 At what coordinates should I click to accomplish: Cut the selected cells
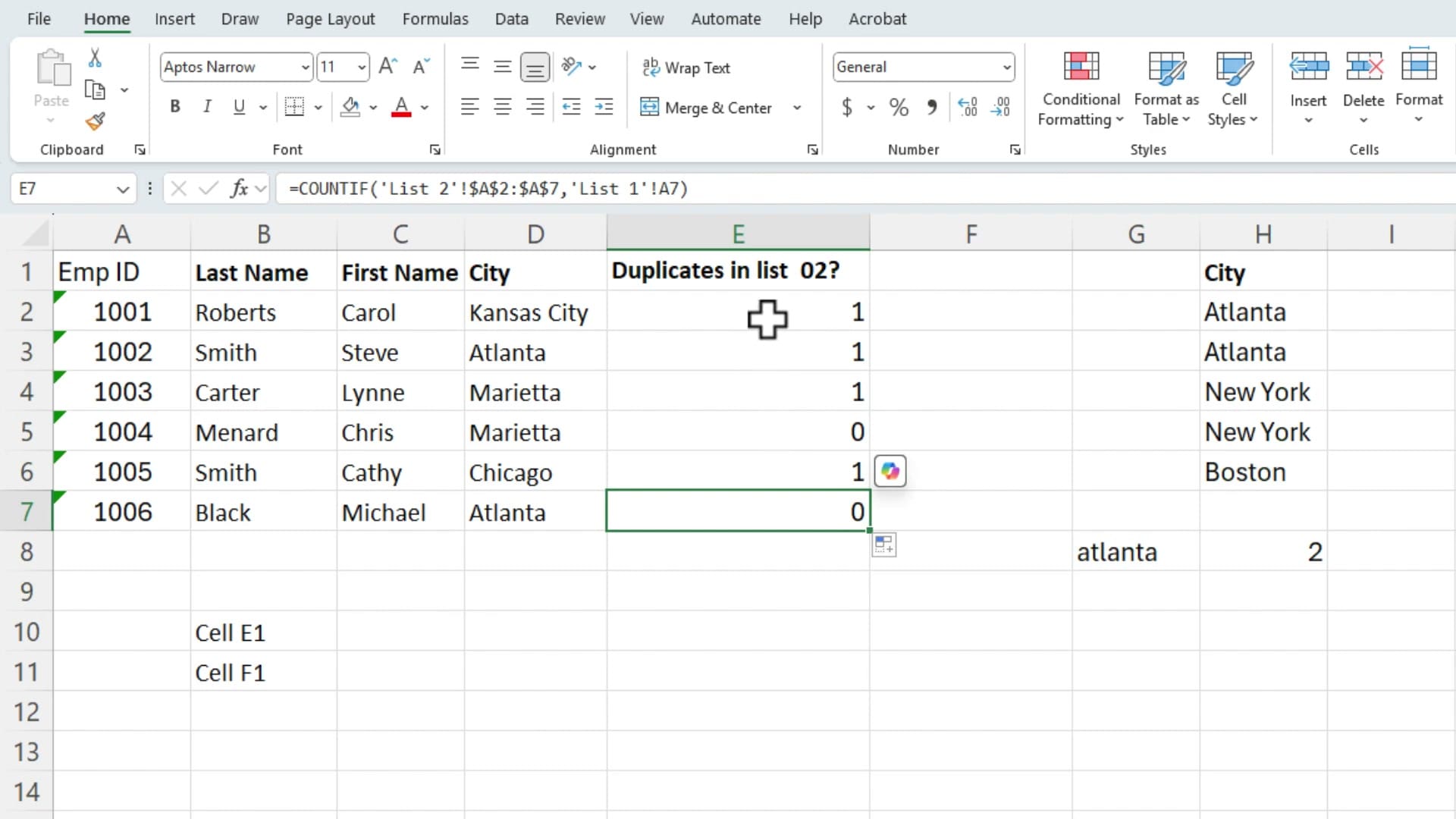[x=95, y=58]
